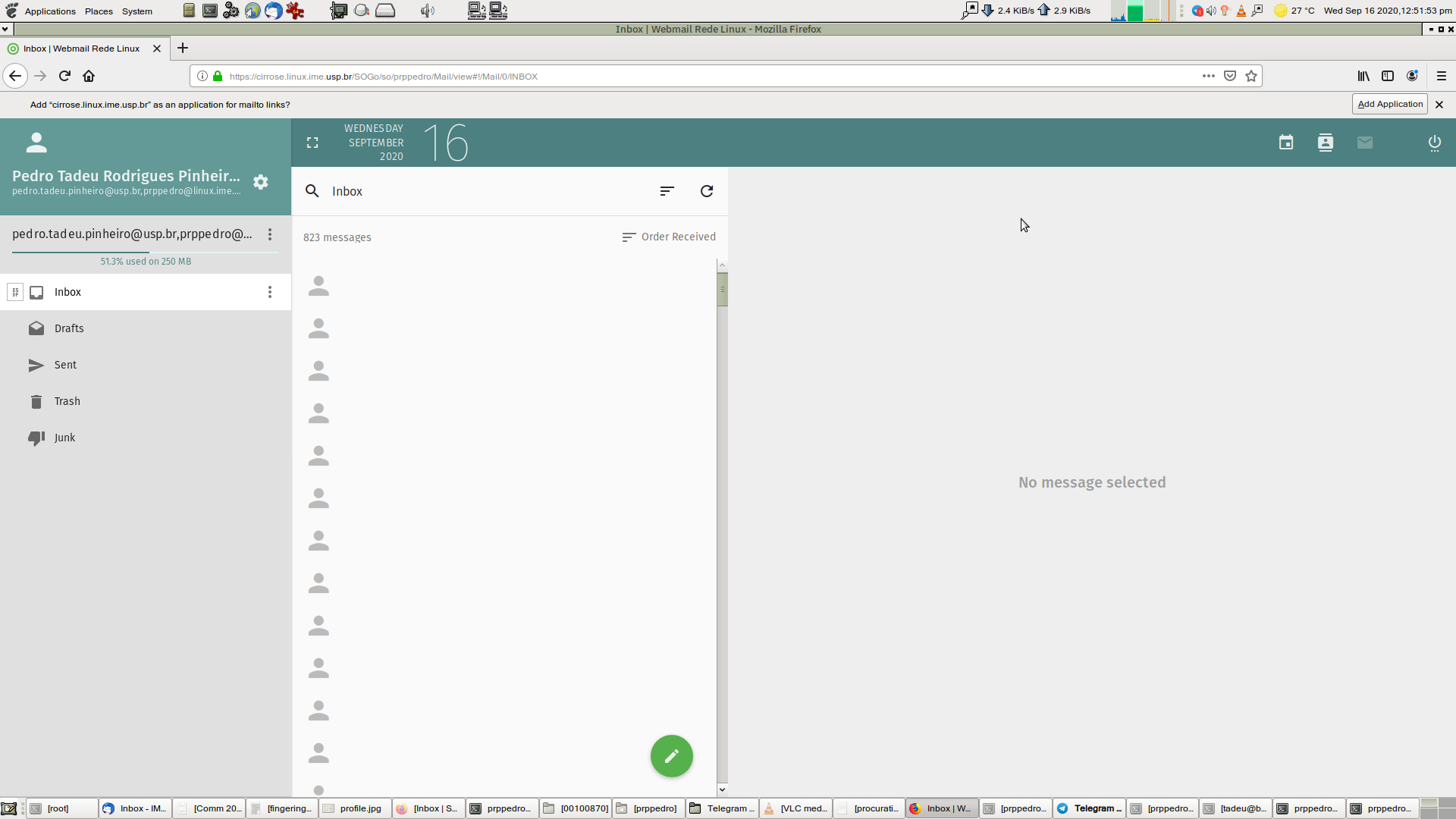The height and width of the screenshot is (819, 1456).
Task: Open the Inbox folder options menu
Action: (x=269, y=292)
